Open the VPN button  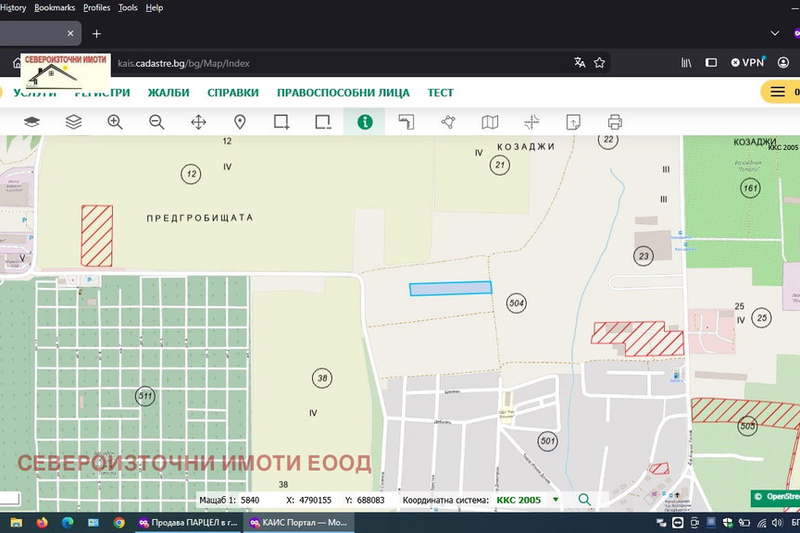pos(748,63)
